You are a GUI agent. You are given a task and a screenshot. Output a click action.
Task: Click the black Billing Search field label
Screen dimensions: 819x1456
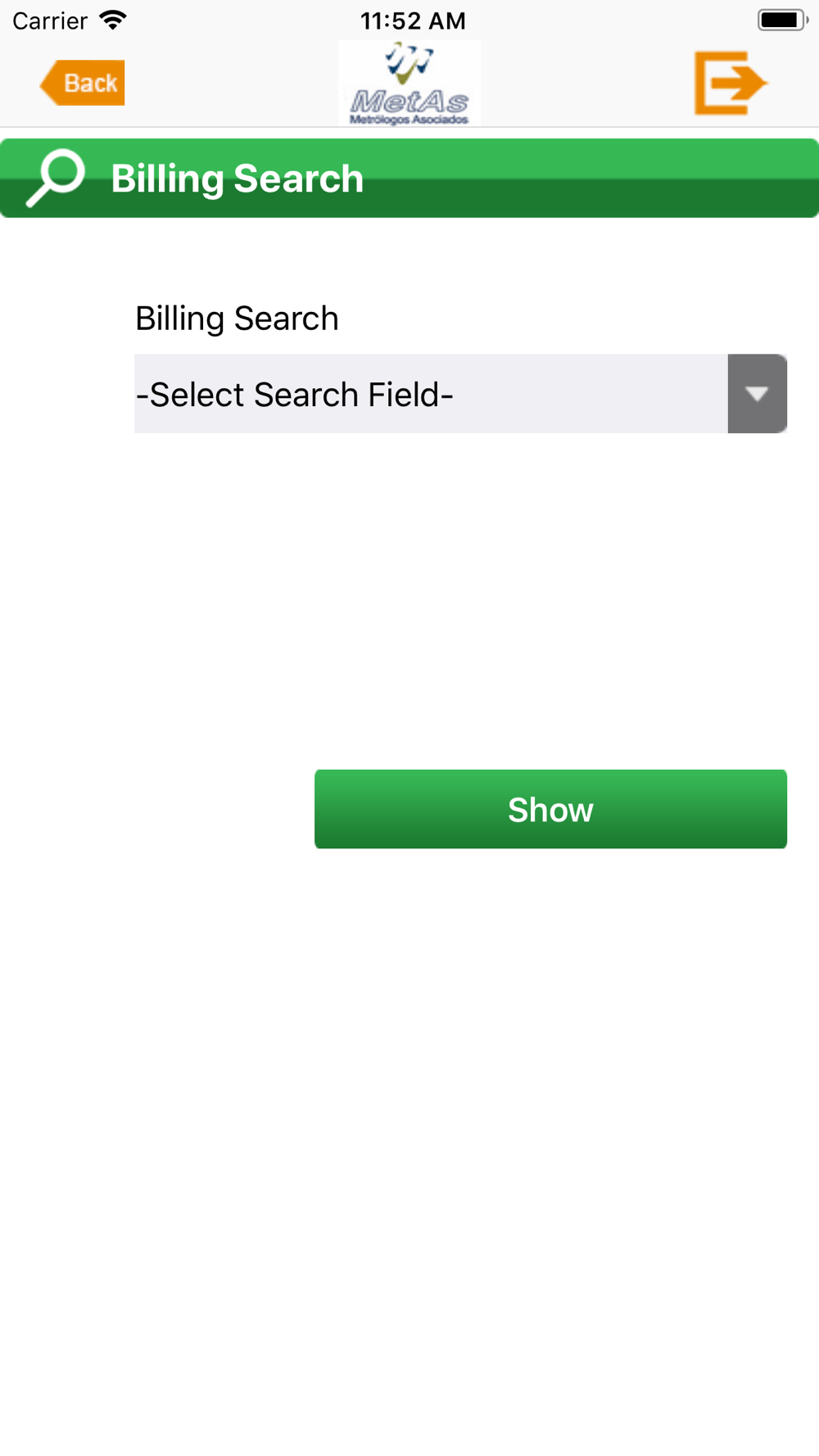(x=237, y=318)
